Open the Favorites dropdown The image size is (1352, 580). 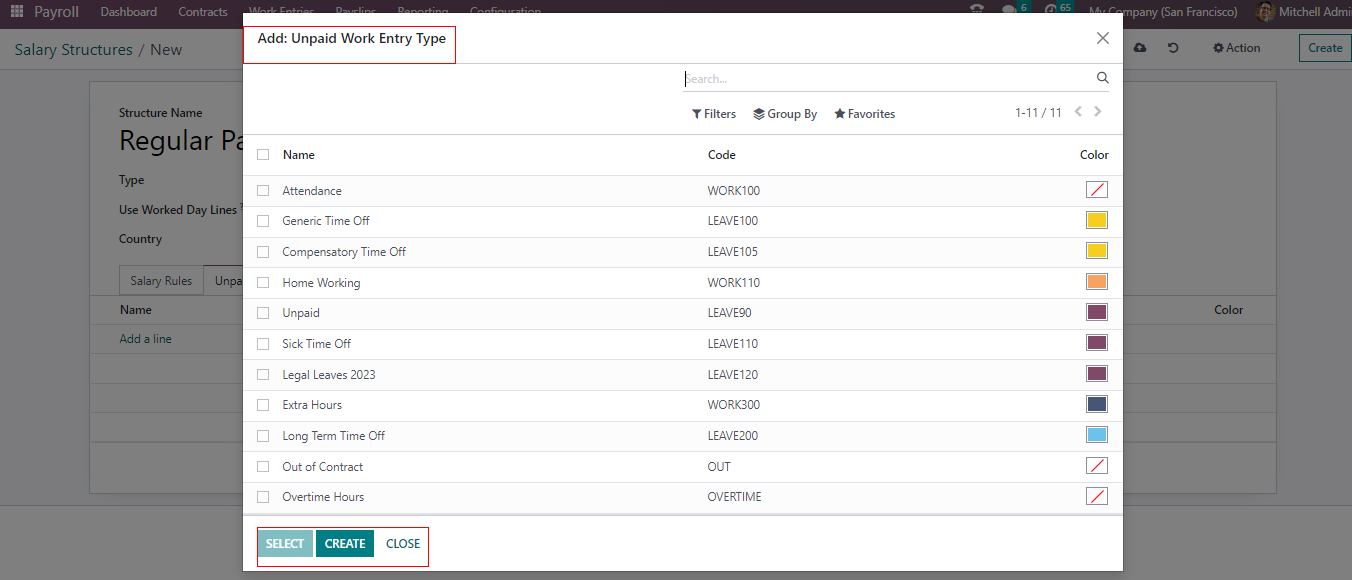(864, 114)
